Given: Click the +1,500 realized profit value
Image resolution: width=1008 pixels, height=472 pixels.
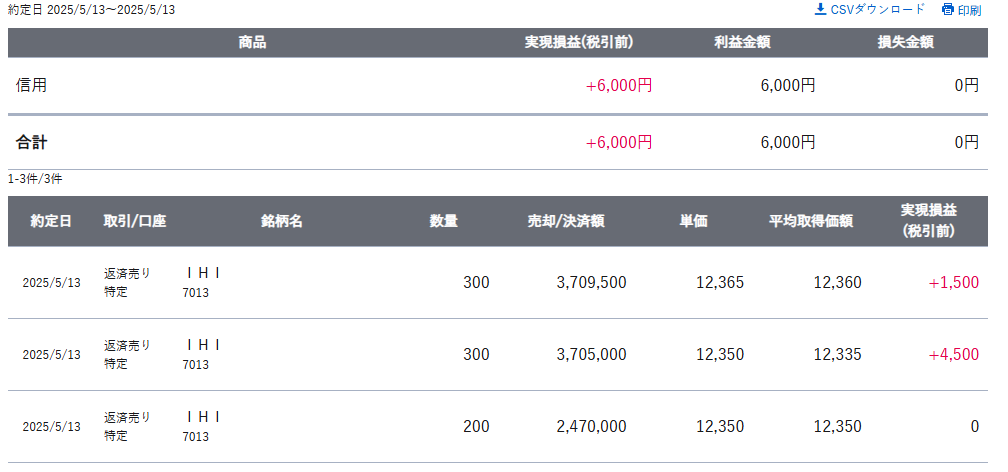Looking at the screenshot, I should 953,282.
